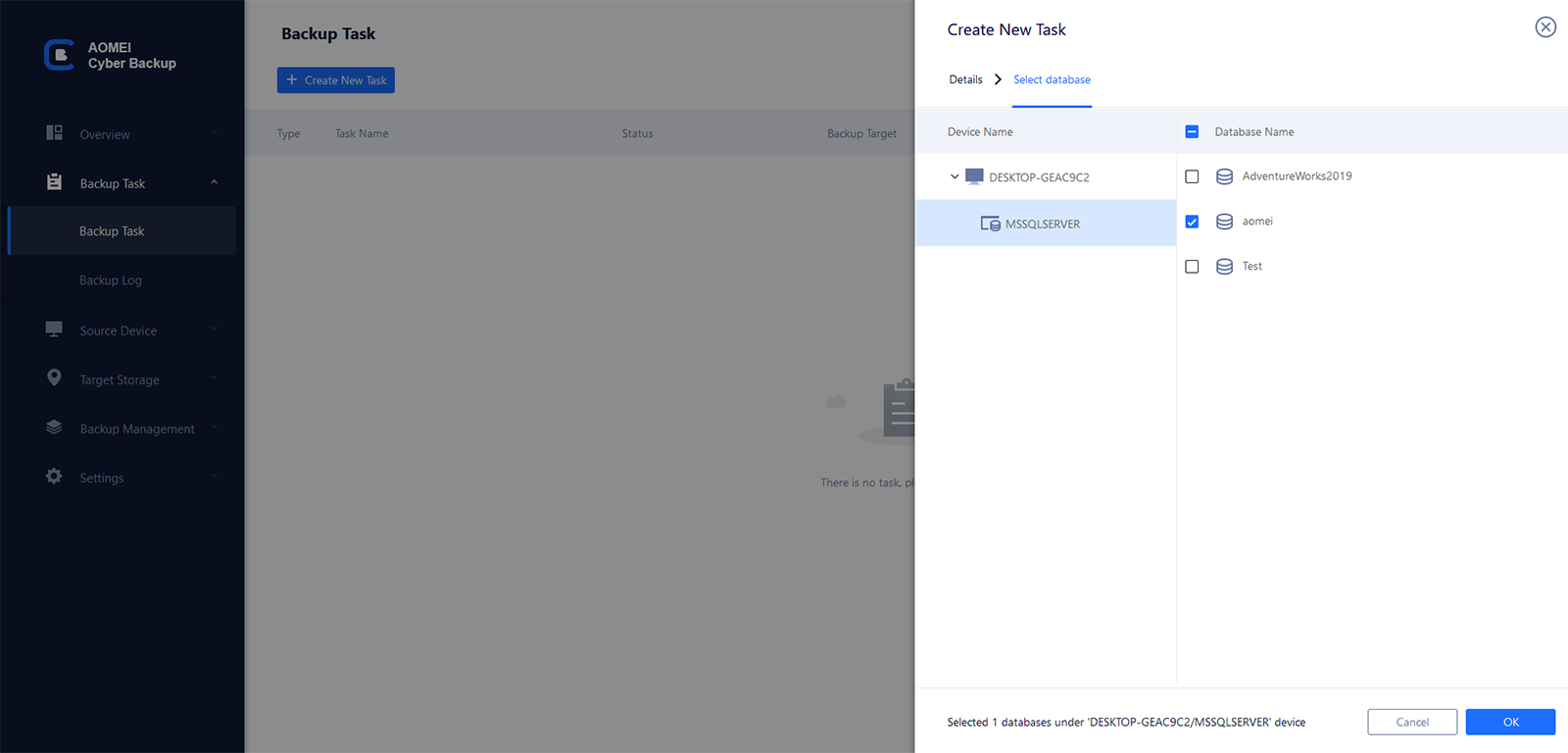Toggle the select-all Database Name checkbox
Image resolution: width=1568 pixels, height=753 pixels.
tap(1192, 131)
